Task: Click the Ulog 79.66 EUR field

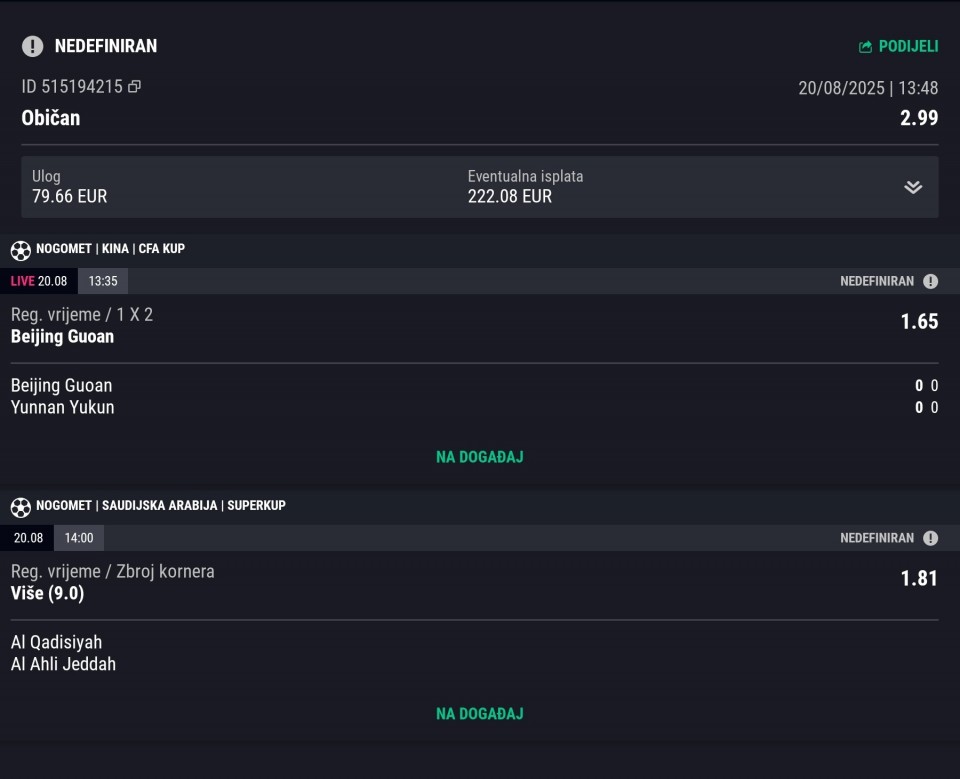Action: [69, 187]
